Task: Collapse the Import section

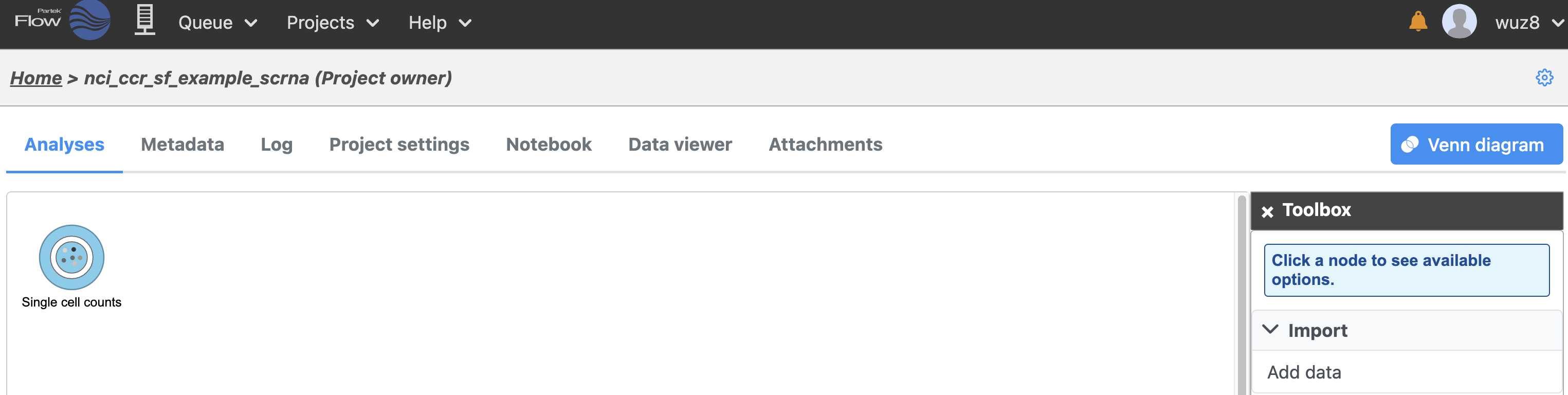Action: pyautogui.click(x=1270, y=330)
